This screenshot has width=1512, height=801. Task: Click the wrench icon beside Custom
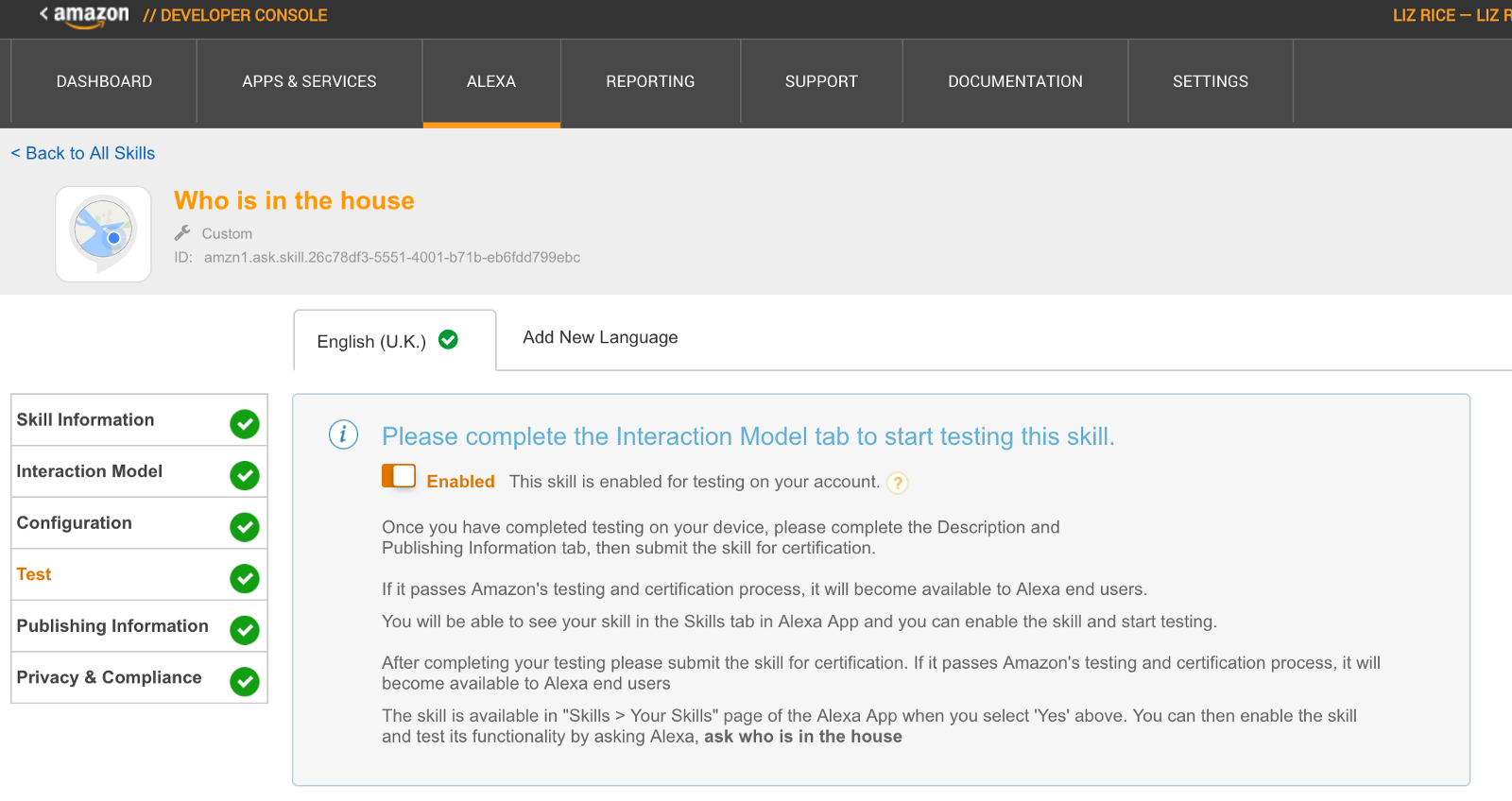(182, 232)
